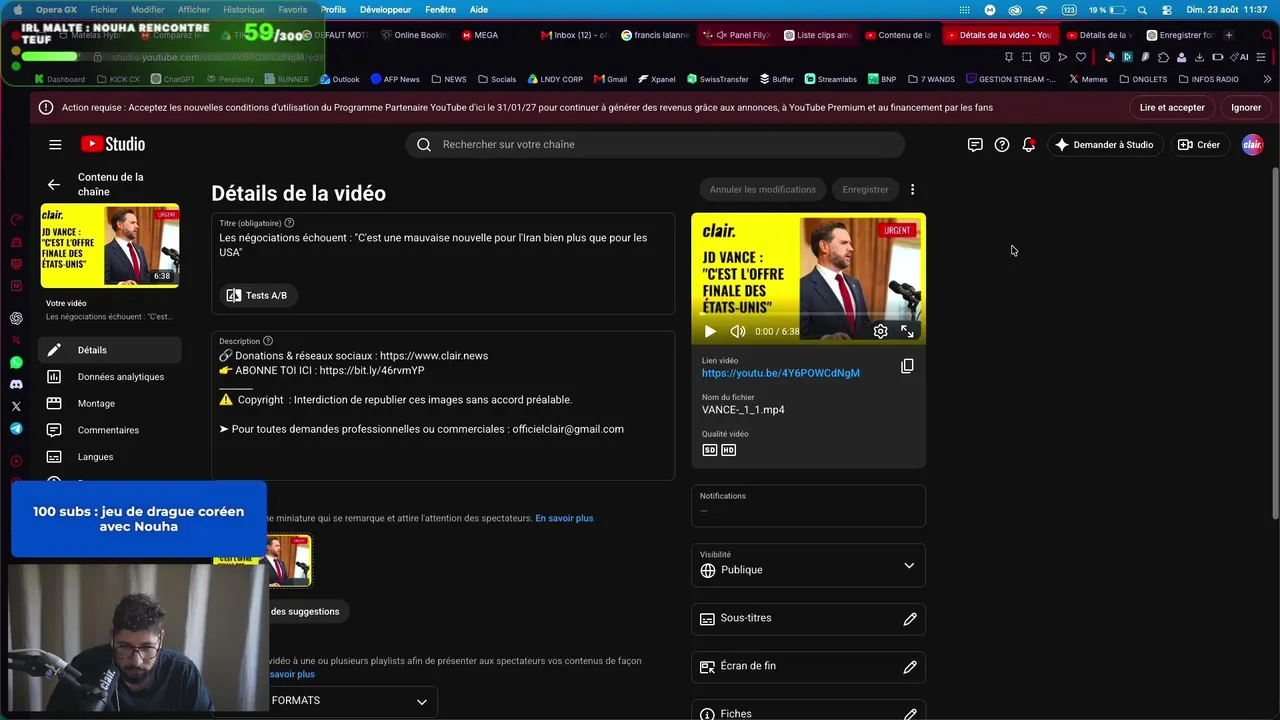
Task: Open the notifications bell
Action: (1029, 145)
